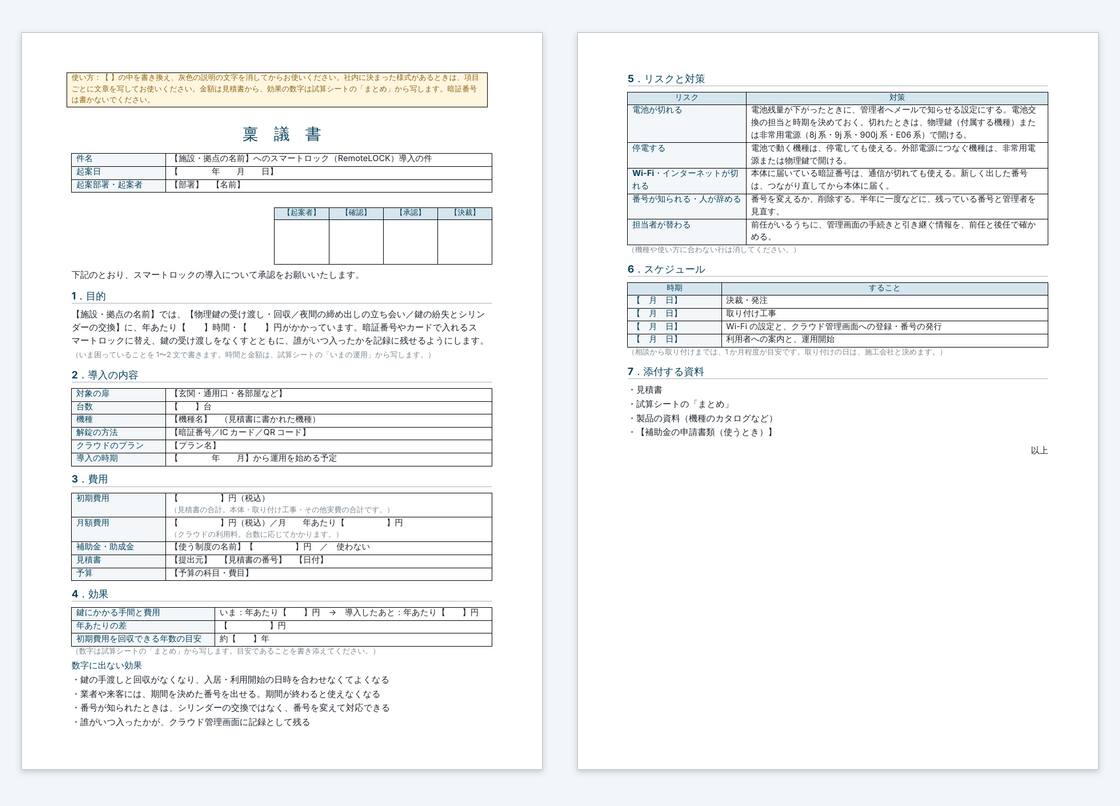Screen dimensions: 1120x806
Task: Click the '補助金・助成金' row label
Action: point(119,547)
